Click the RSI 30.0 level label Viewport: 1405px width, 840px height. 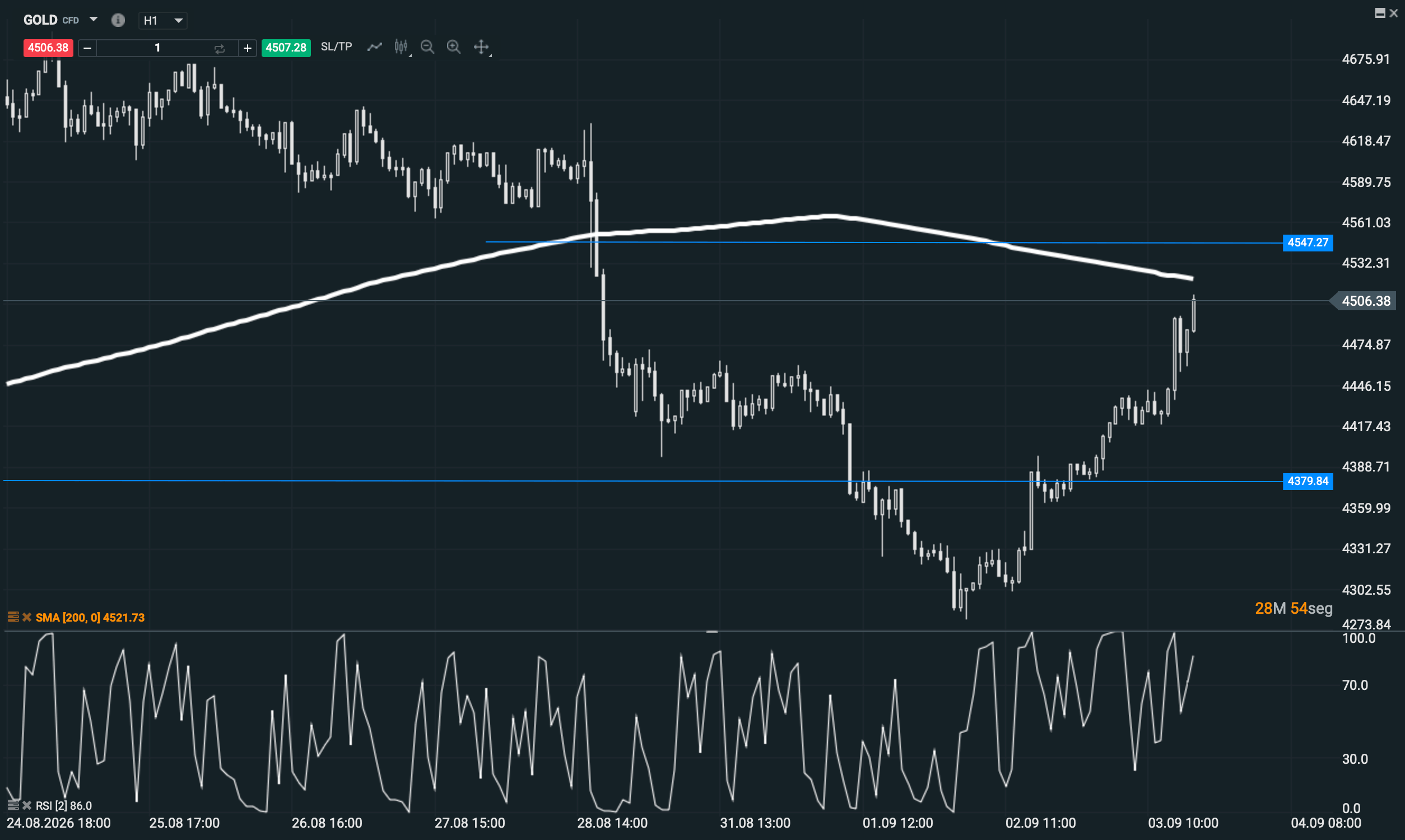pyautogui.click(x=1355, y=759)
